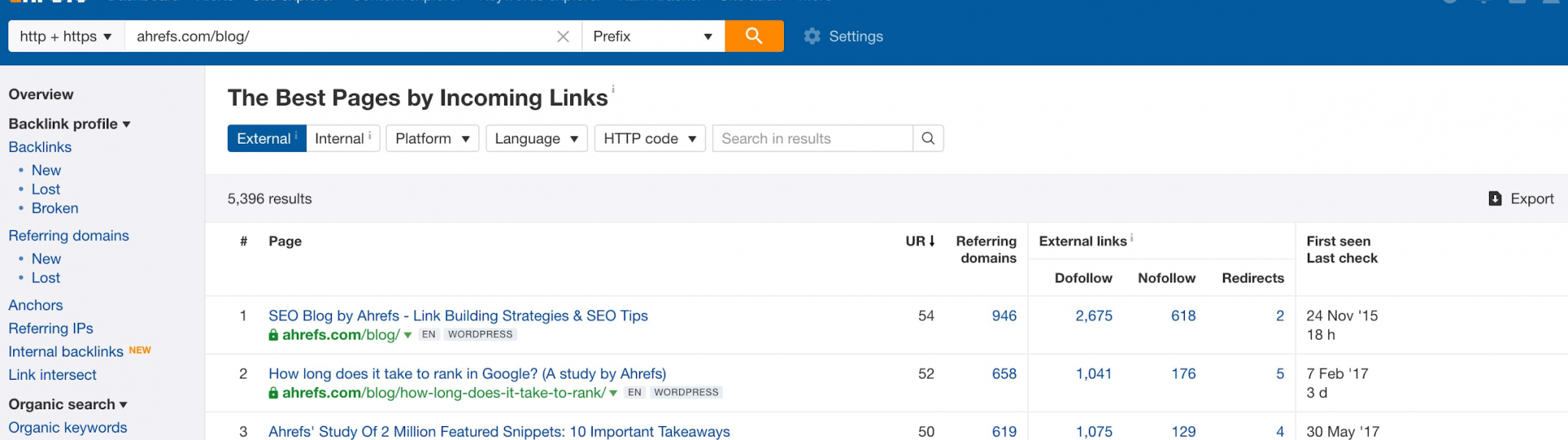Open Anchors in the sidebar
Image resolution: width=1568 pixels, height=440 pixels.
(x=36, y=305)
